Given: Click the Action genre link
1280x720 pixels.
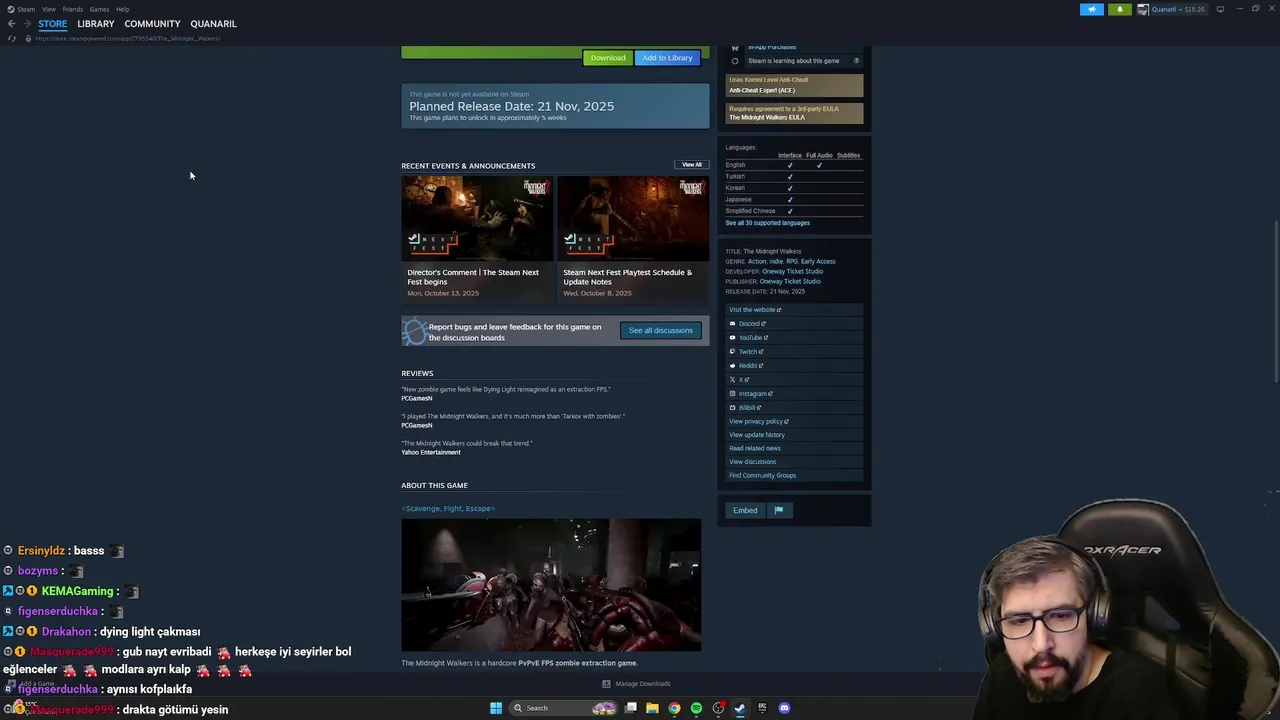Looking at the screenshot, I should coord(757,261).
